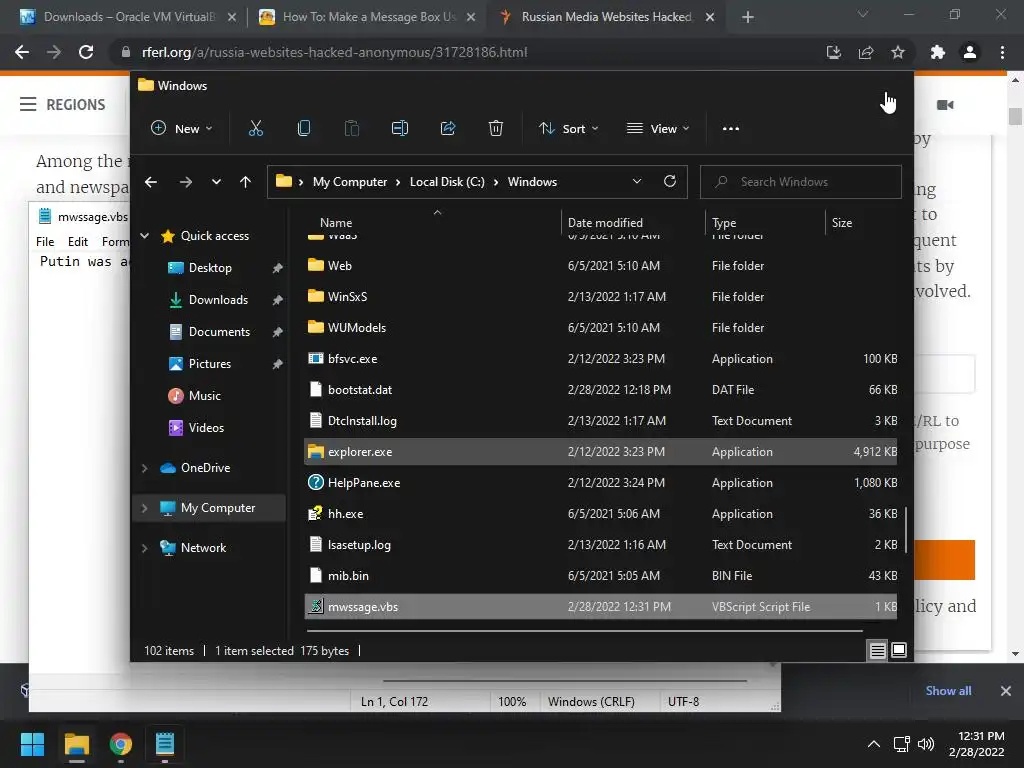
Task: Click the Delete trash icon in Explorer toolbar
Action: [496, 129]
